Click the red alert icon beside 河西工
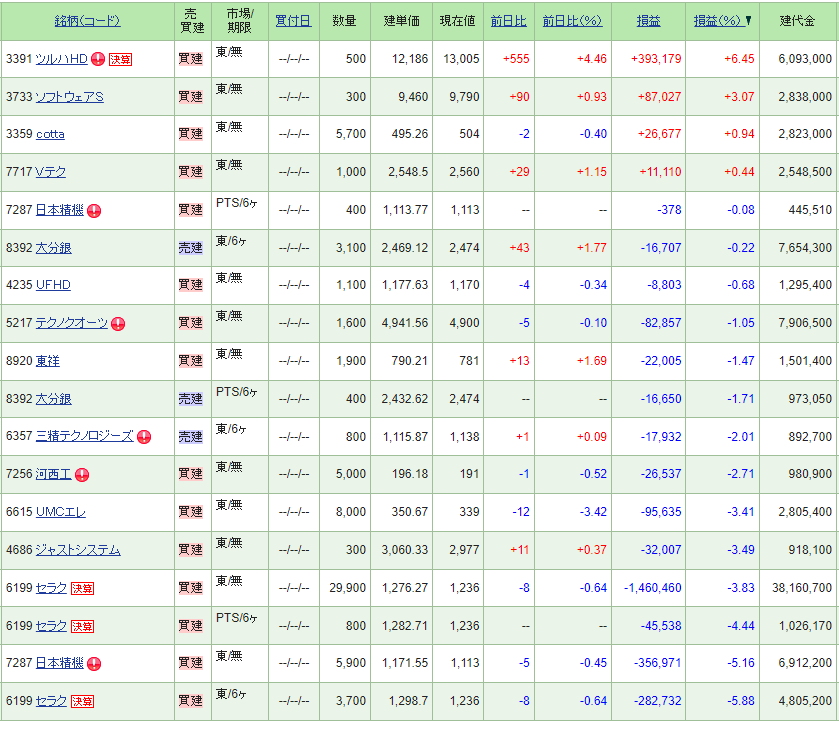 (82, 474)
